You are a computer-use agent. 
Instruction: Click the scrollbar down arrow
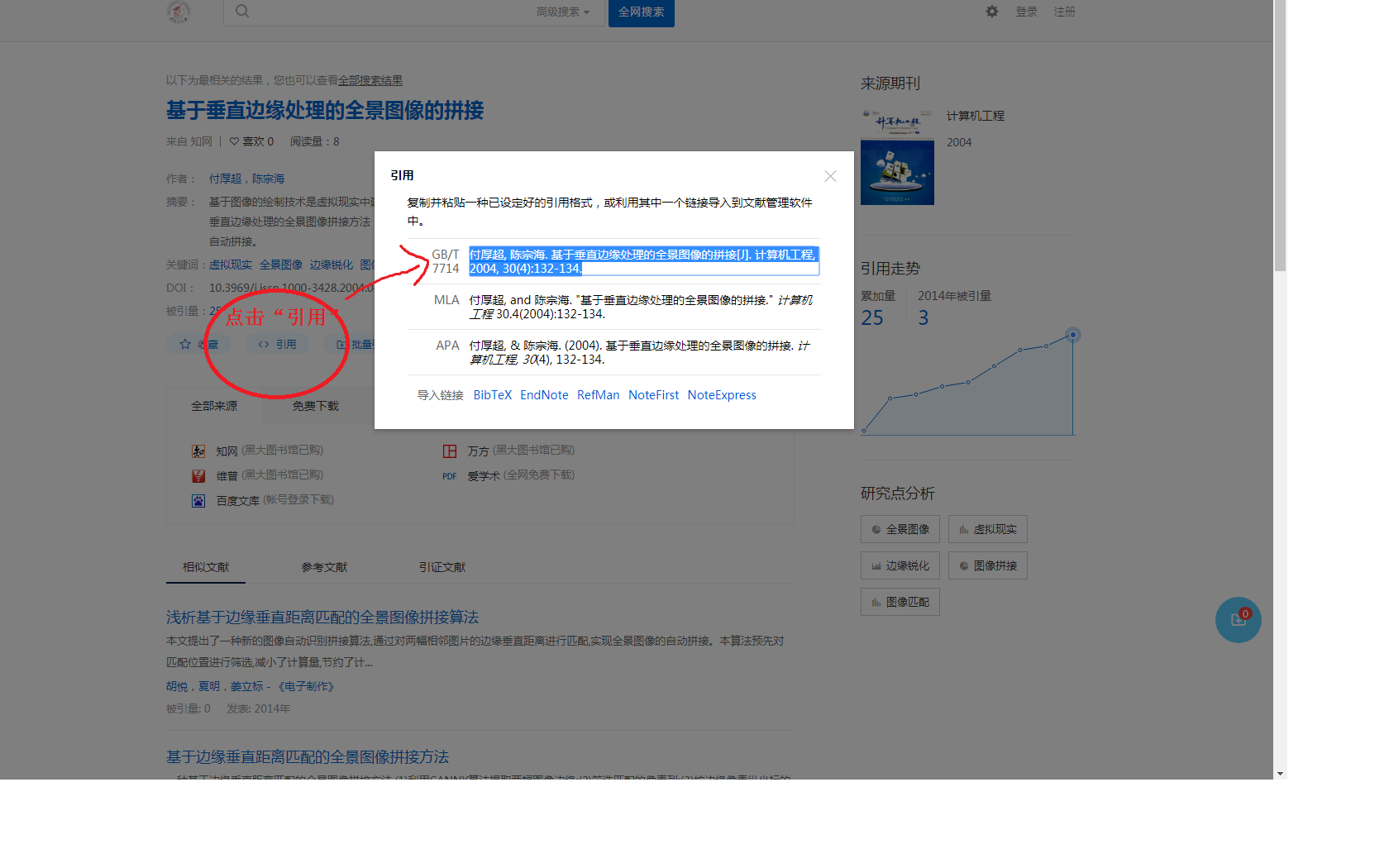(1280, 774)
